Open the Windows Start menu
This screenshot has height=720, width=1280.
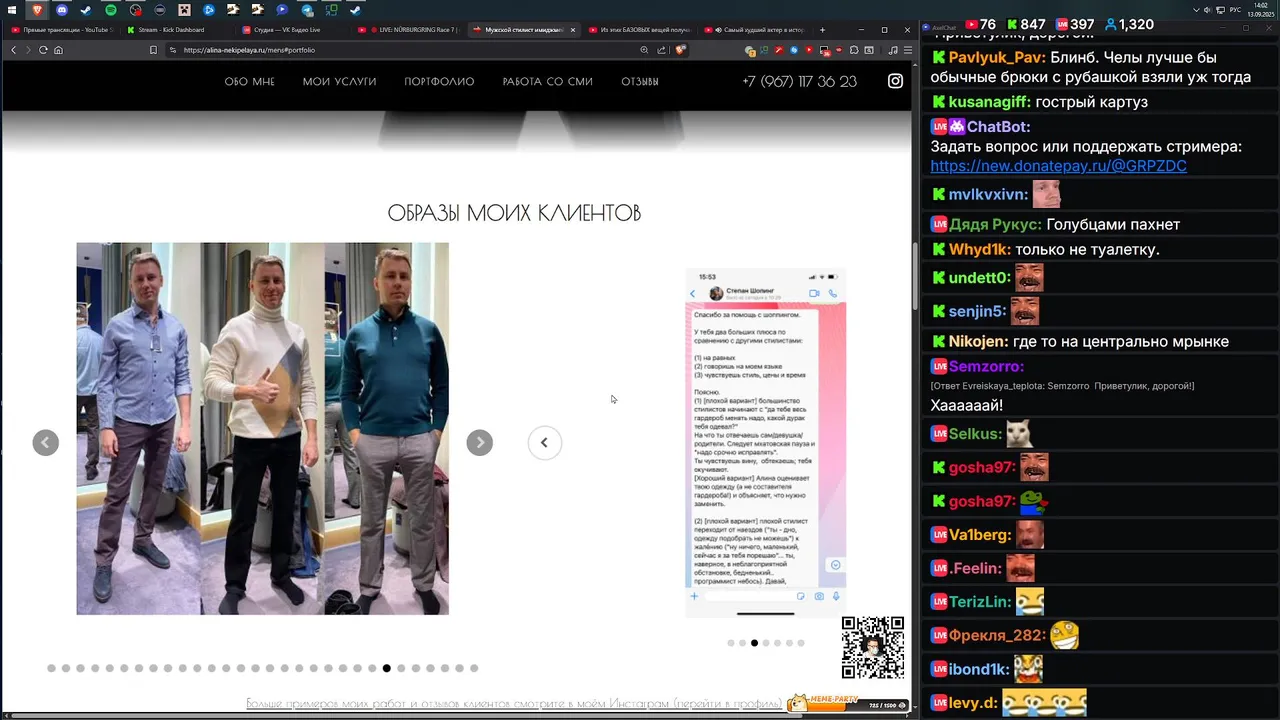point(13,10)
